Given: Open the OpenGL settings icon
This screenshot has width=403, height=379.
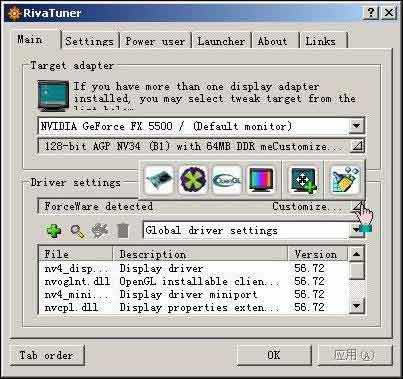Looking at the screenshot, I should point(227,180).
